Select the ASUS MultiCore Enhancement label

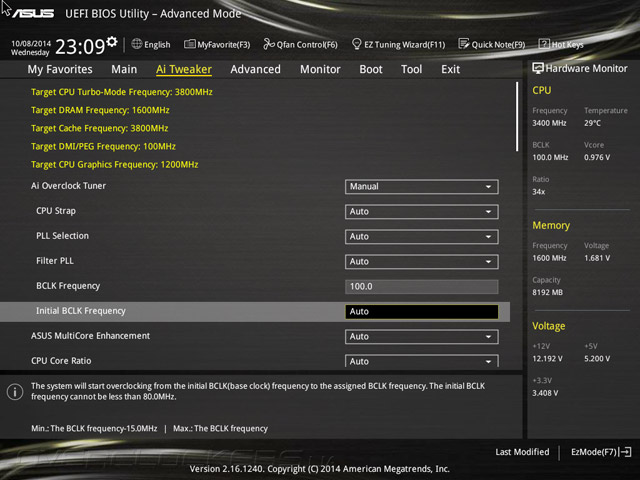tap(90, 336)
